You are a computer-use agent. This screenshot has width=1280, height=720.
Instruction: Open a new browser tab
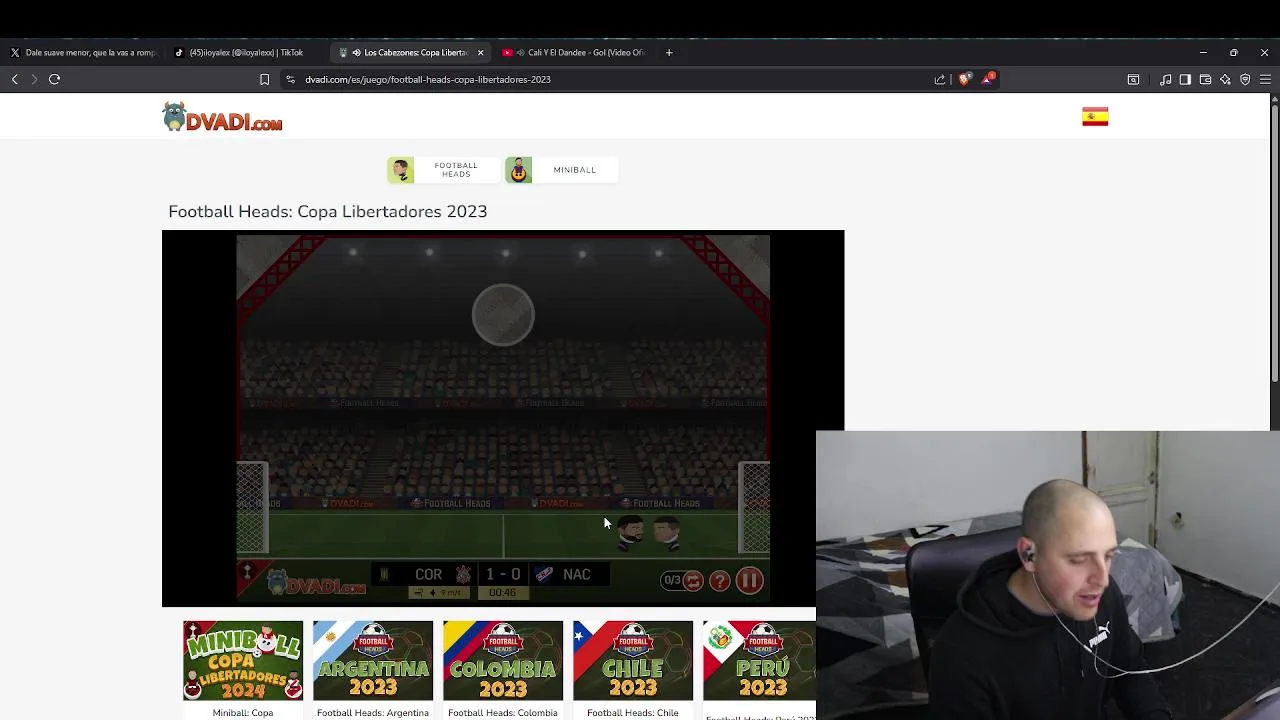tap(669, 52)
